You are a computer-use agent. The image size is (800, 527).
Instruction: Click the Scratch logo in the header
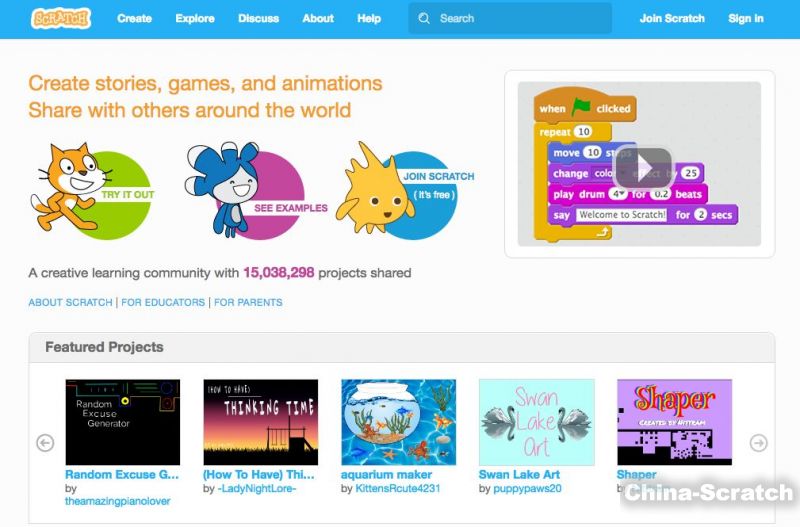[61, 18]
